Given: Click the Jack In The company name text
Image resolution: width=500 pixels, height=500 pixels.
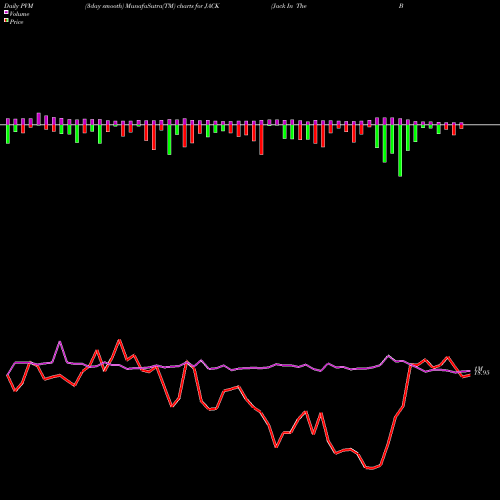Looking at the screenshot, I should pyautogui.click(x=289, y=6).
